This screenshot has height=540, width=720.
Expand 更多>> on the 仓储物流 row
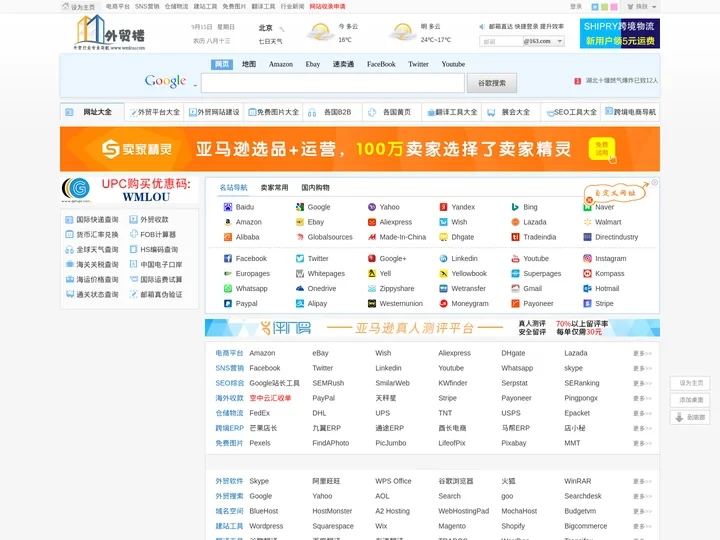coord(642,413)
